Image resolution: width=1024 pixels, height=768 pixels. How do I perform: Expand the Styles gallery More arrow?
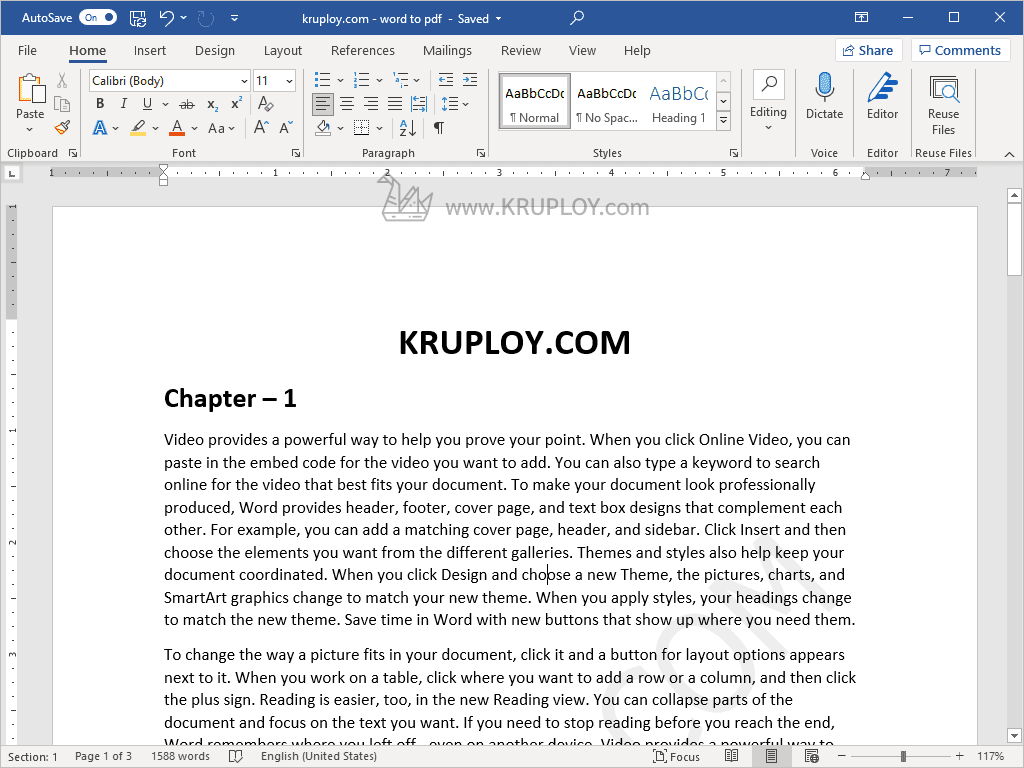(723, 120)
